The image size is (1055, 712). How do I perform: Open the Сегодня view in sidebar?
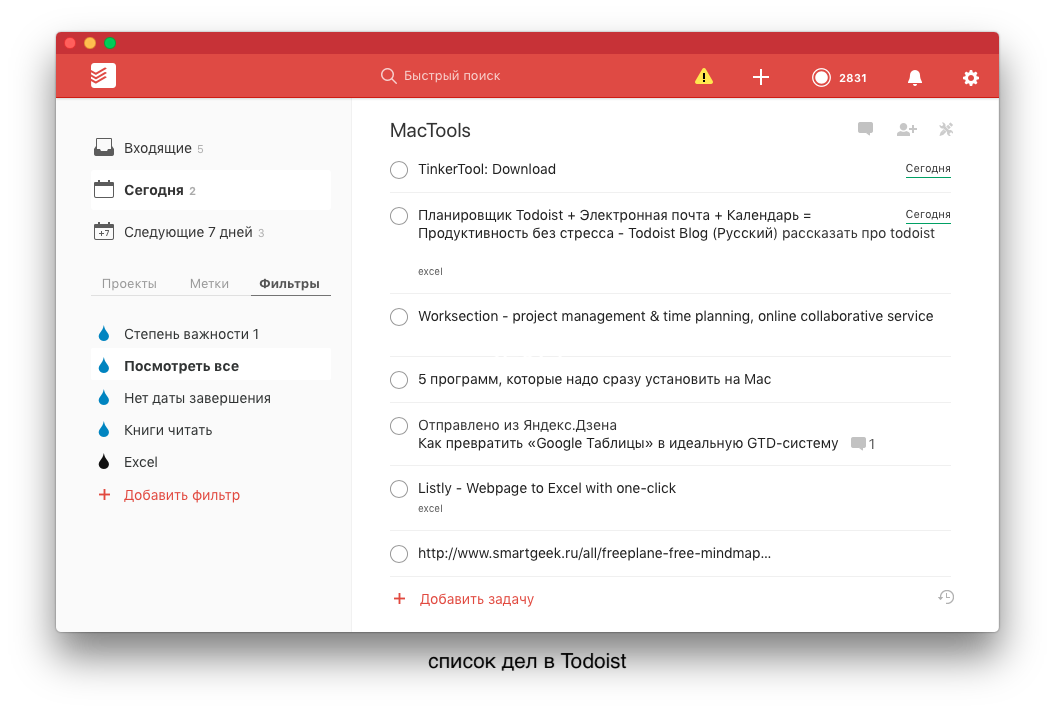(x=211, y=190)
